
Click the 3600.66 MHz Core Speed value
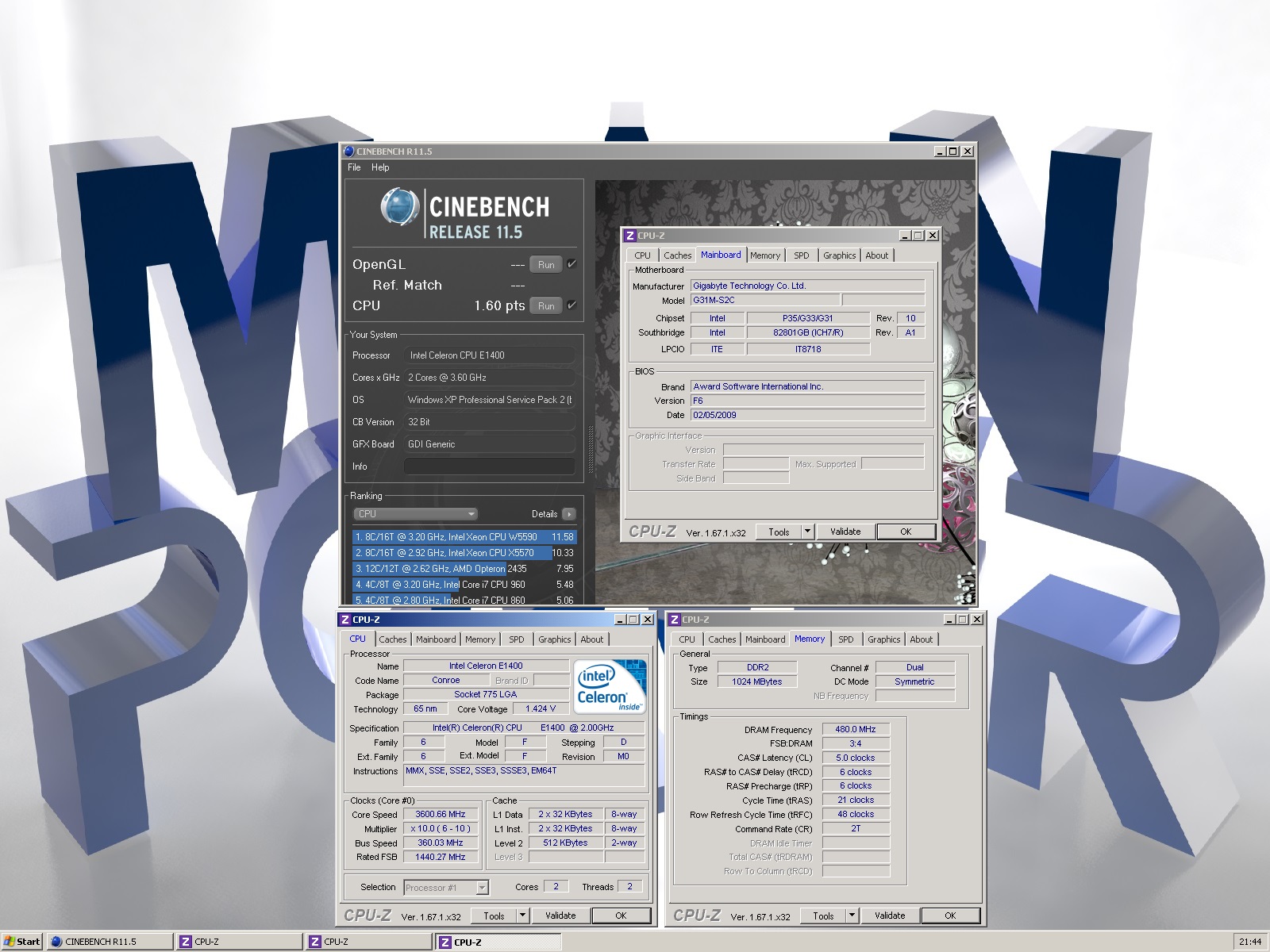[441, 814]
